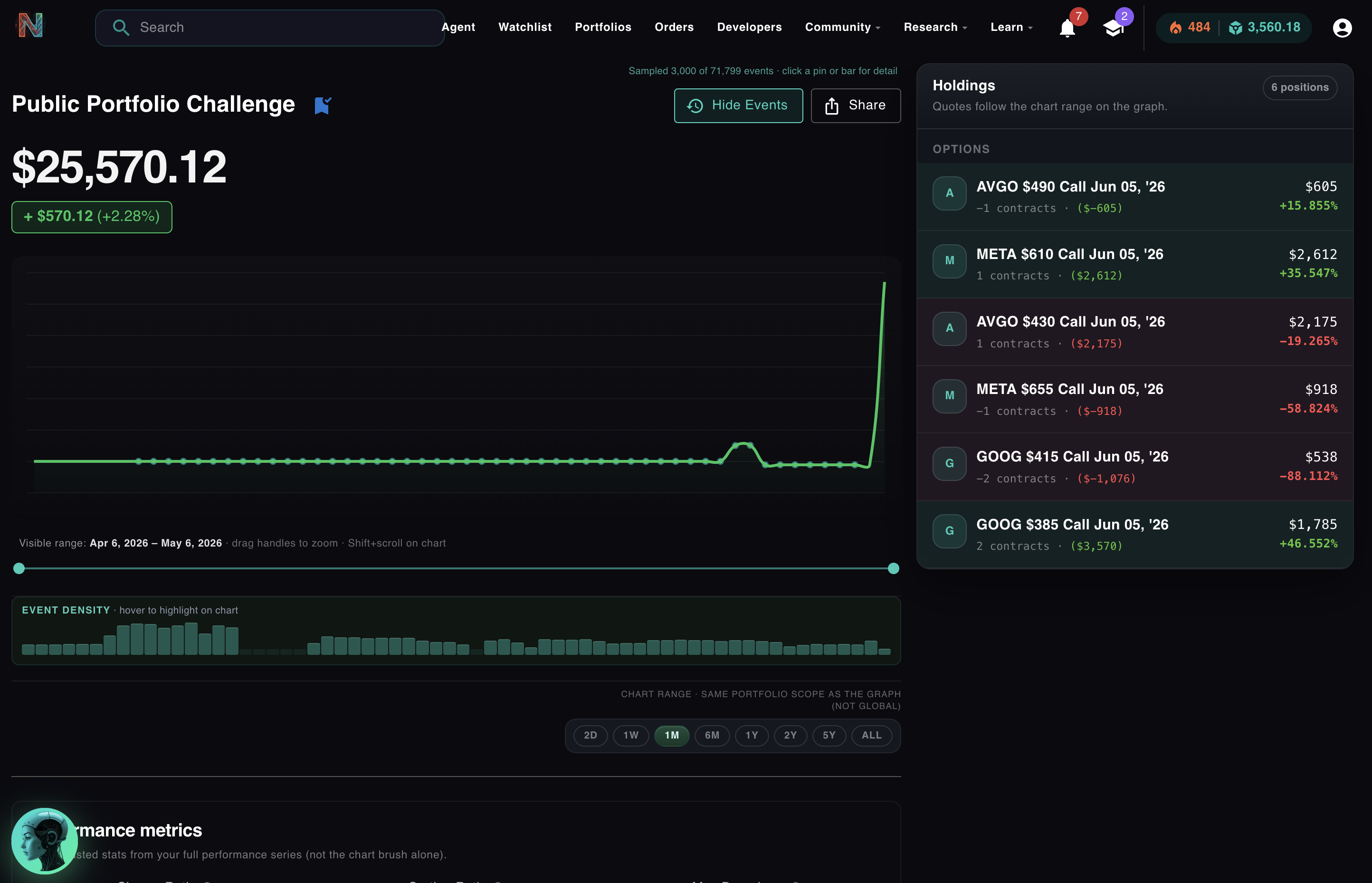Select the 6M chart range
1372x883 pixels.
[712, 736]
